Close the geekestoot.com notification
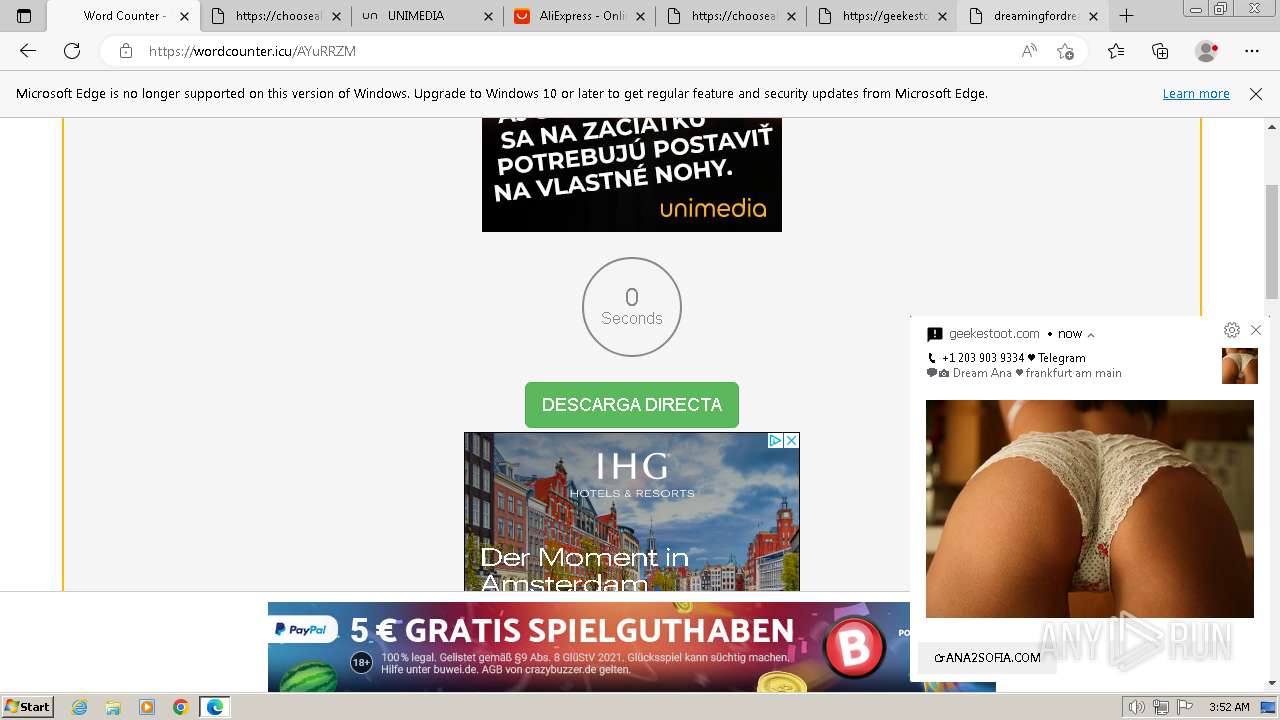This screenshot has height=720, width=1280. tap(1256, 330)
